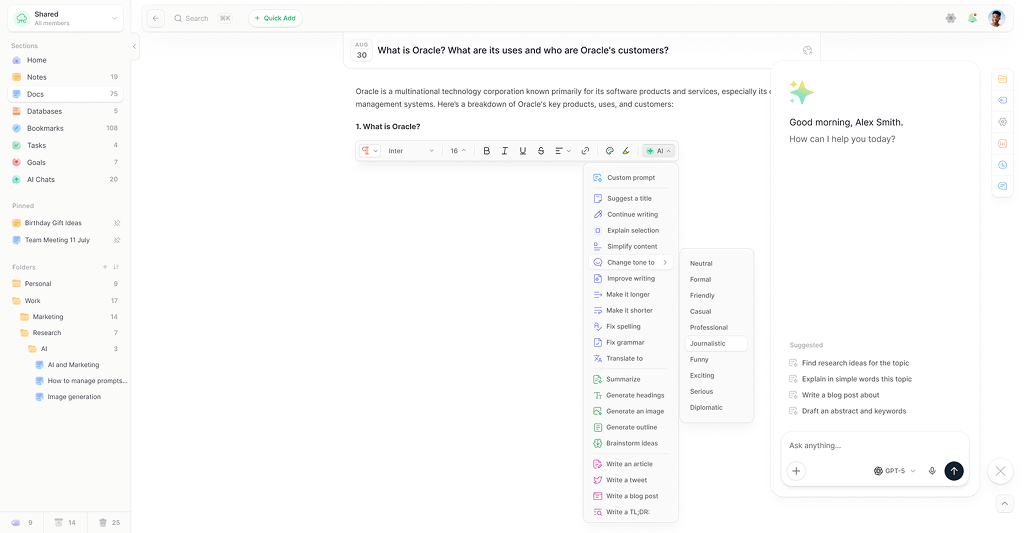Toggle strikethrough formatting in toolbar
The height and width of the screenshot is (533, 1024).
tap(541, 151)
